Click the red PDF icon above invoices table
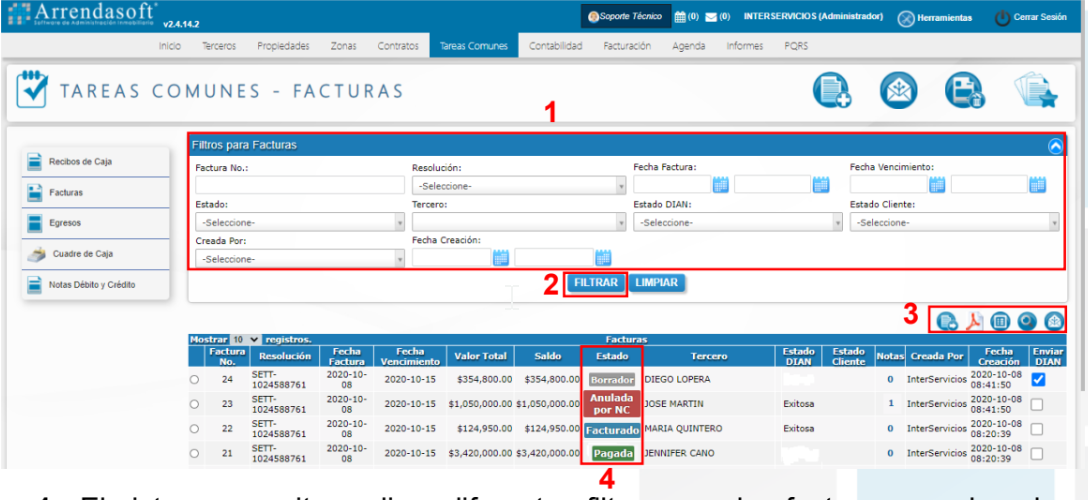 tap(976, 320)
